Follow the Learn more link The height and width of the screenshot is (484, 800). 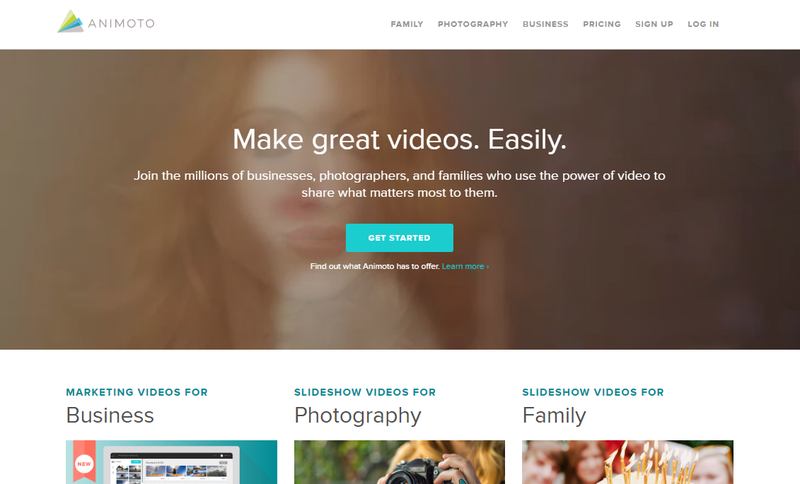tap(465, 266)
